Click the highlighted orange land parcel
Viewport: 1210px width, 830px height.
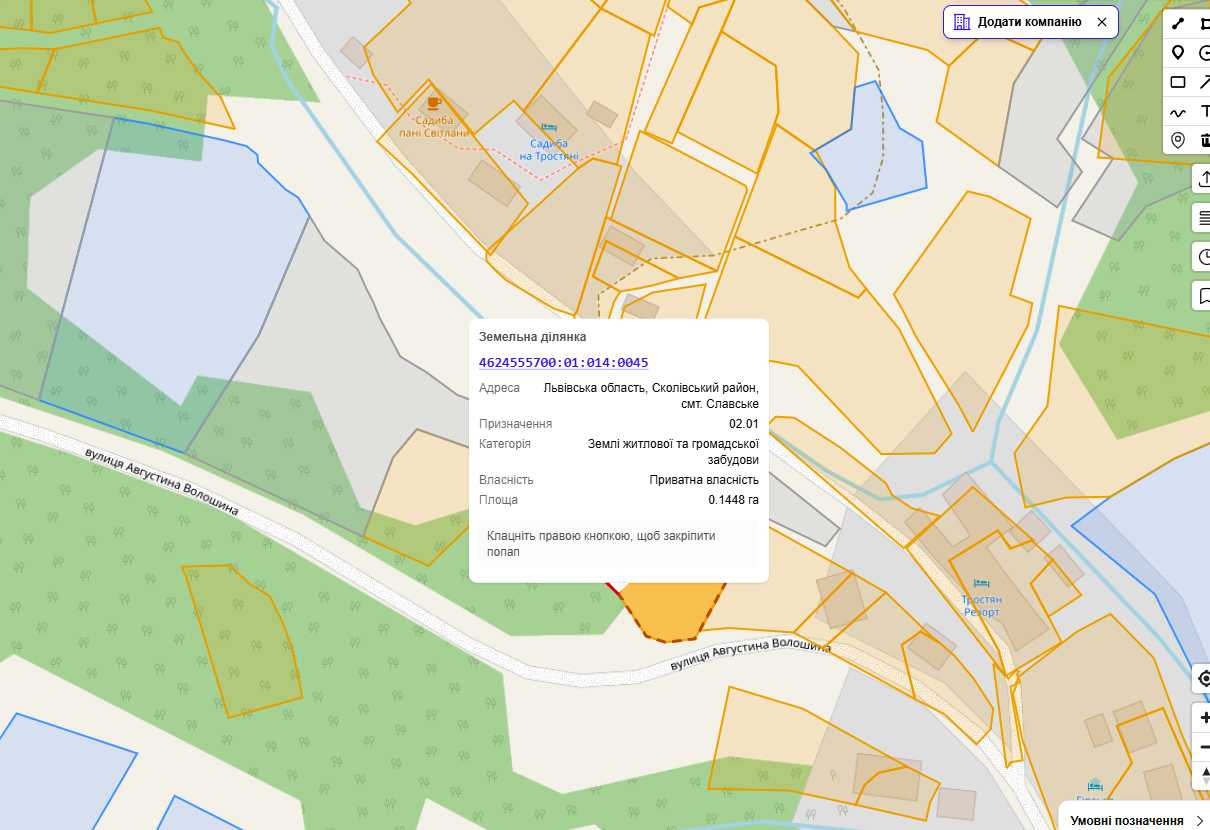[x=672, y=612]
